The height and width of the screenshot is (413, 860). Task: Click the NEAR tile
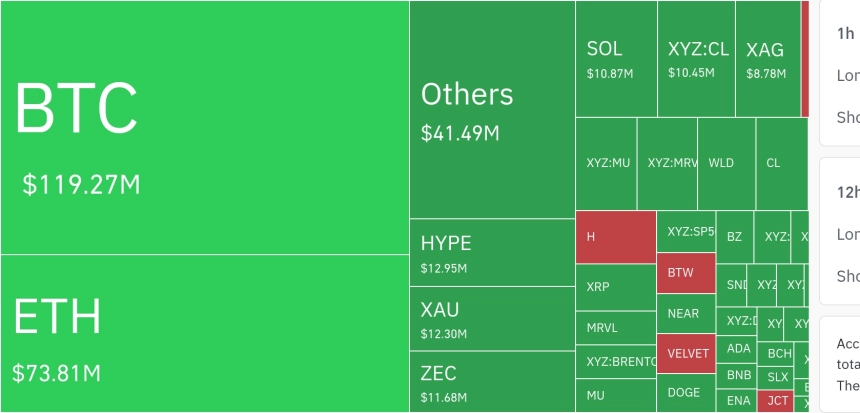point(686,313)
